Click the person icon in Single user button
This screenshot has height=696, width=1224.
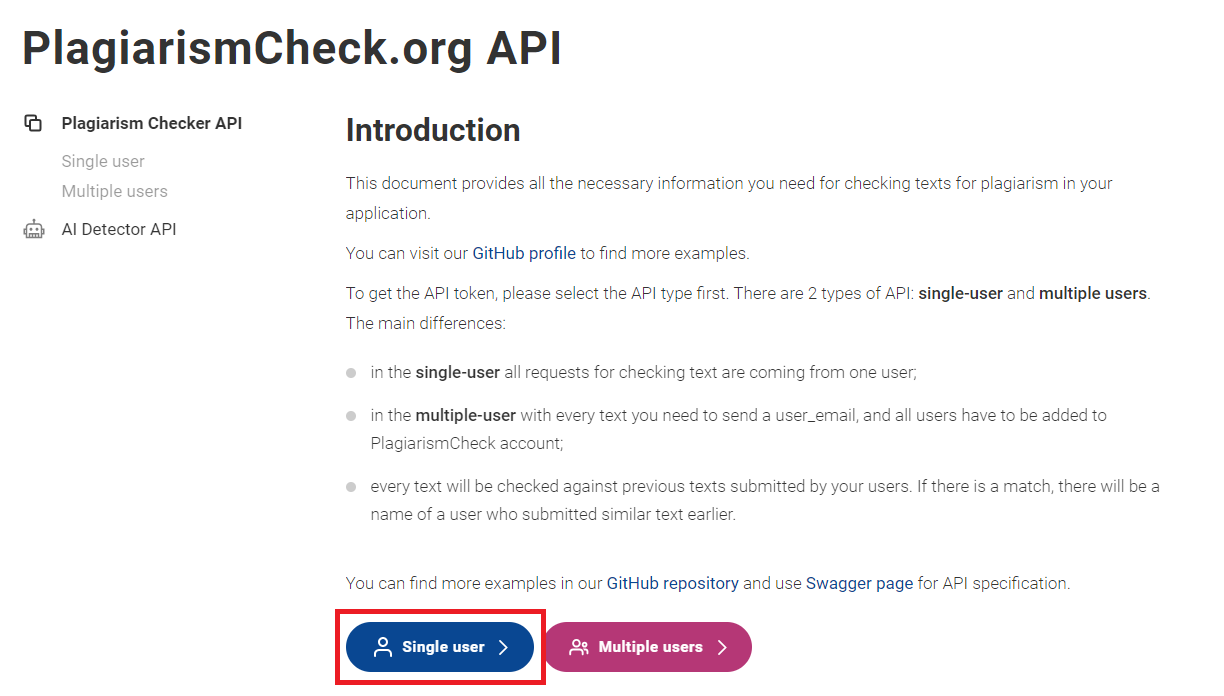383,647
